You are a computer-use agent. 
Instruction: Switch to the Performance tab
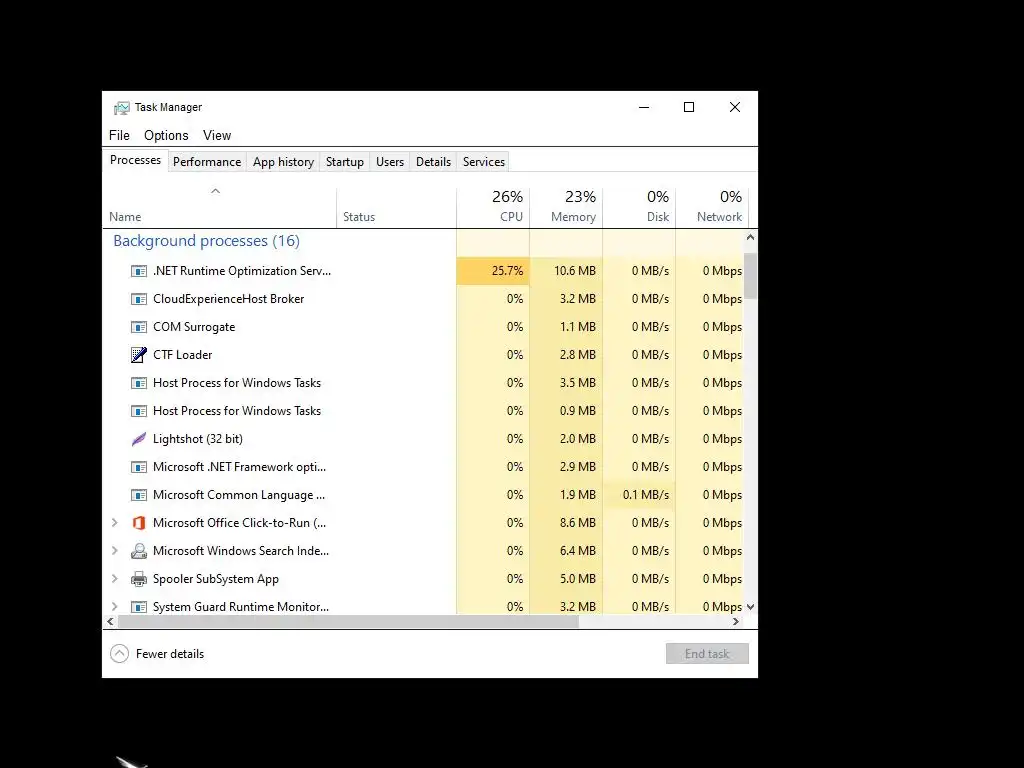pos(207,162)
